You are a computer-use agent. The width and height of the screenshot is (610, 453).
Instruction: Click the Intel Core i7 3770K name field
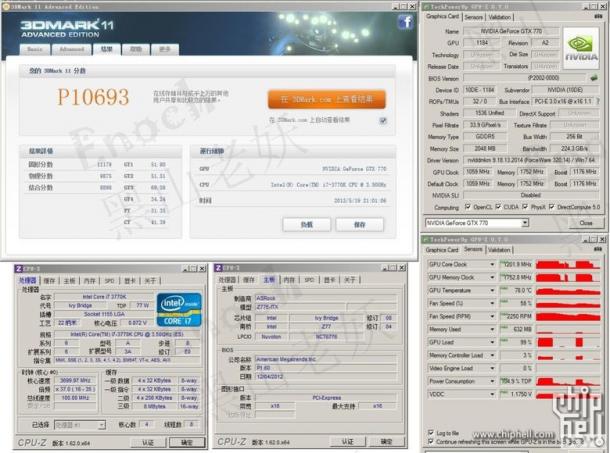click(x=104, y=297)
